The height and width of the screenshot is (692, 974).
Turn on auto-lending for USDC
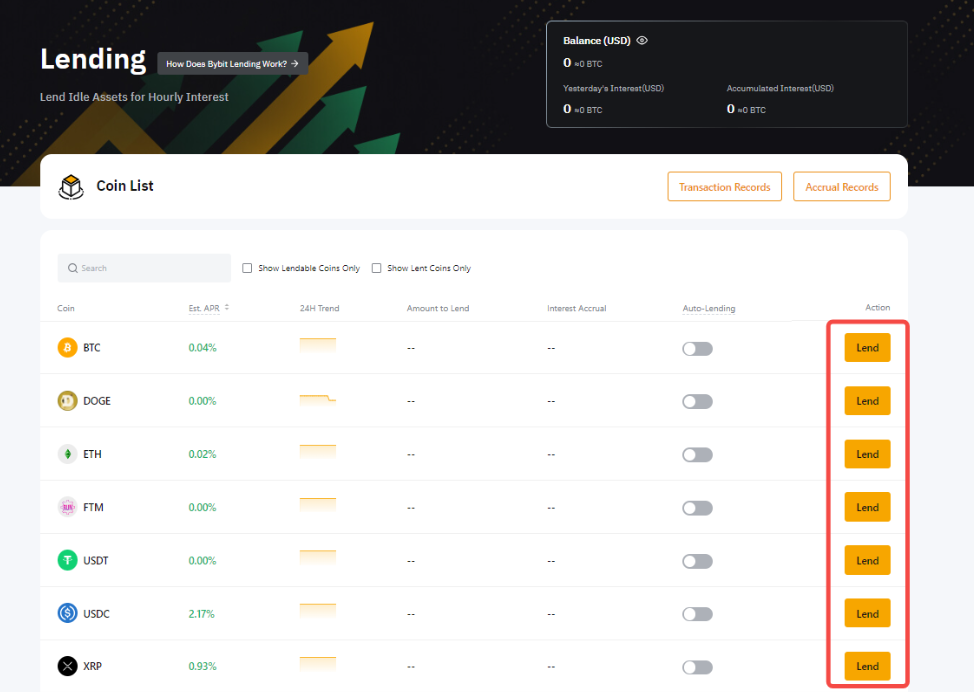(x=697, y=614)
